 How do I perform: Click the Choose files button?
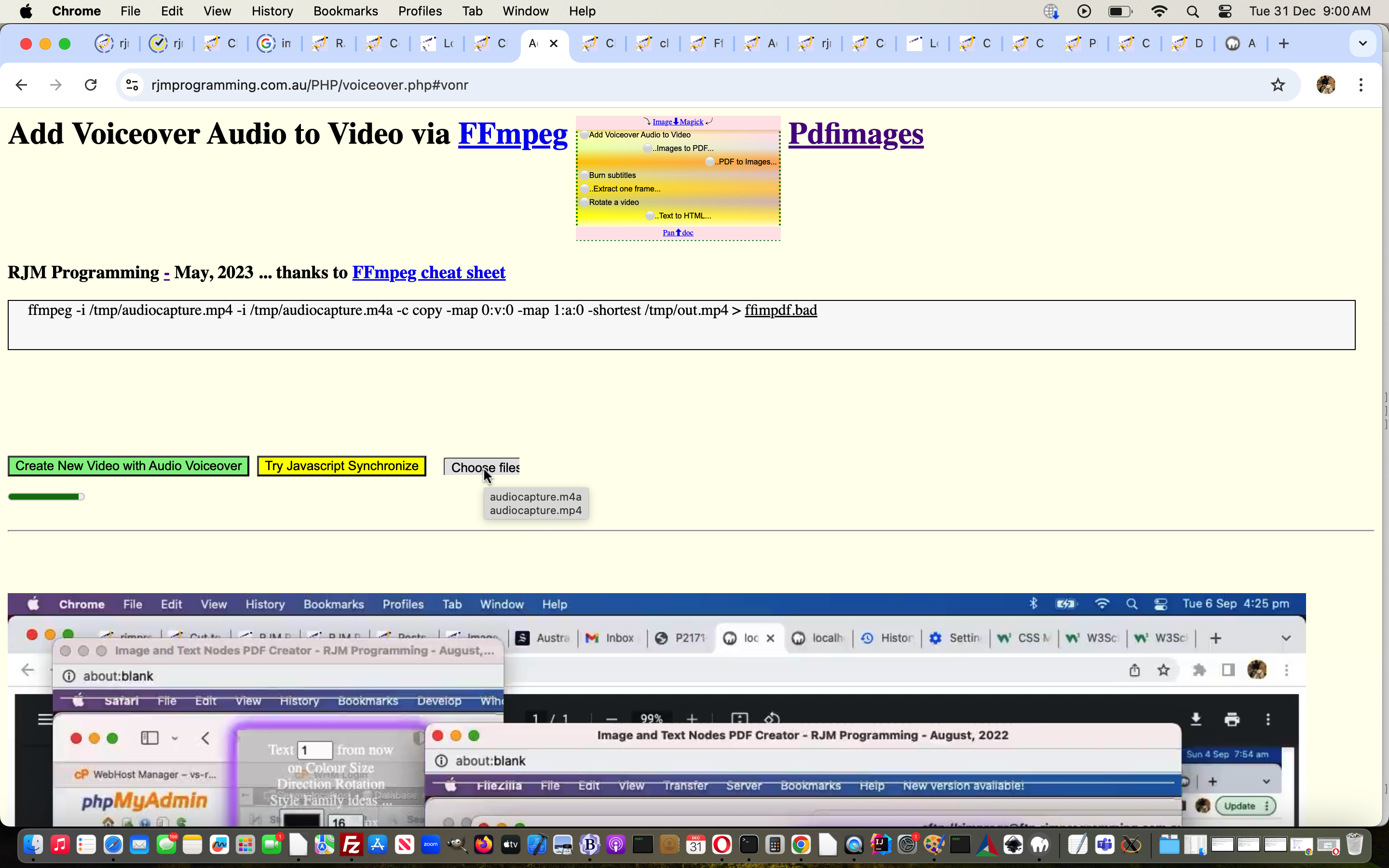point(482,467)
